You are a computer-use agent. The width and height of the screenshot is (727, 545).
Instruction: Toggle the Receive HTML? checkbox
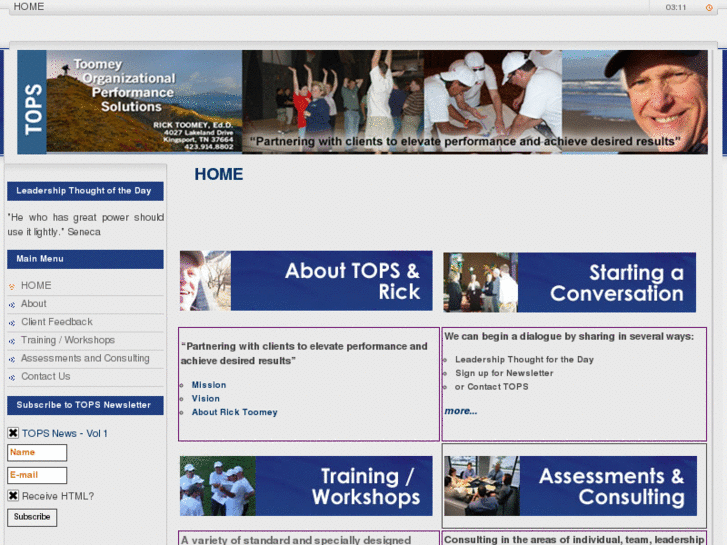coord(13,495)
